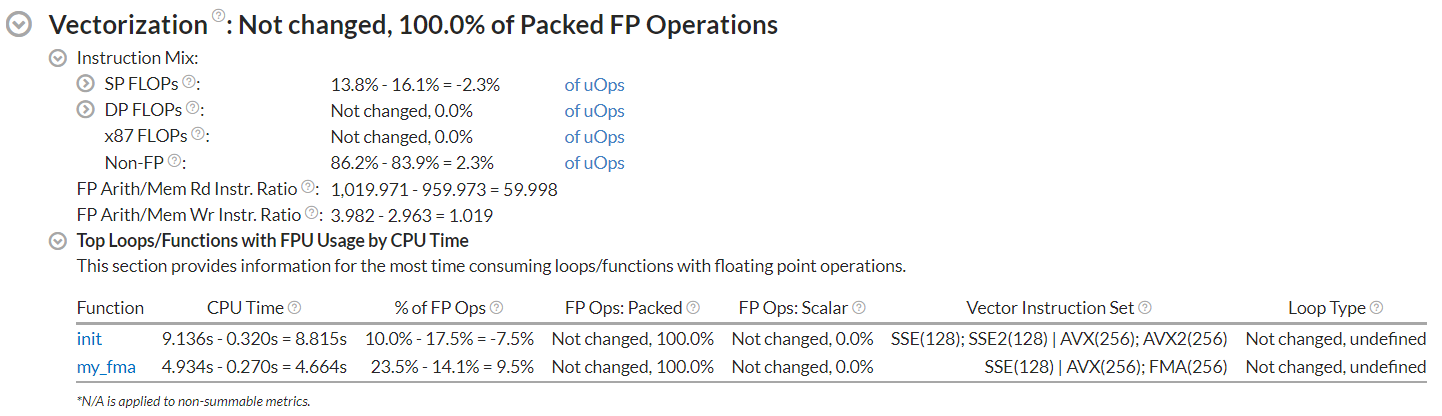Click help icon next to Vector Instruction Set
The height and width of the screenshot is (416, 1442).
coord(1144,308)
